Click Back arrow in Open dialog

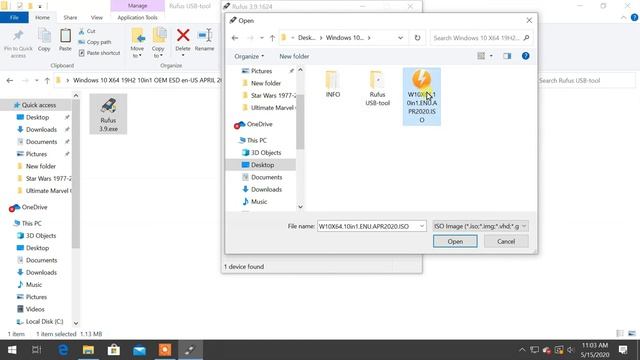click(235, 38)
